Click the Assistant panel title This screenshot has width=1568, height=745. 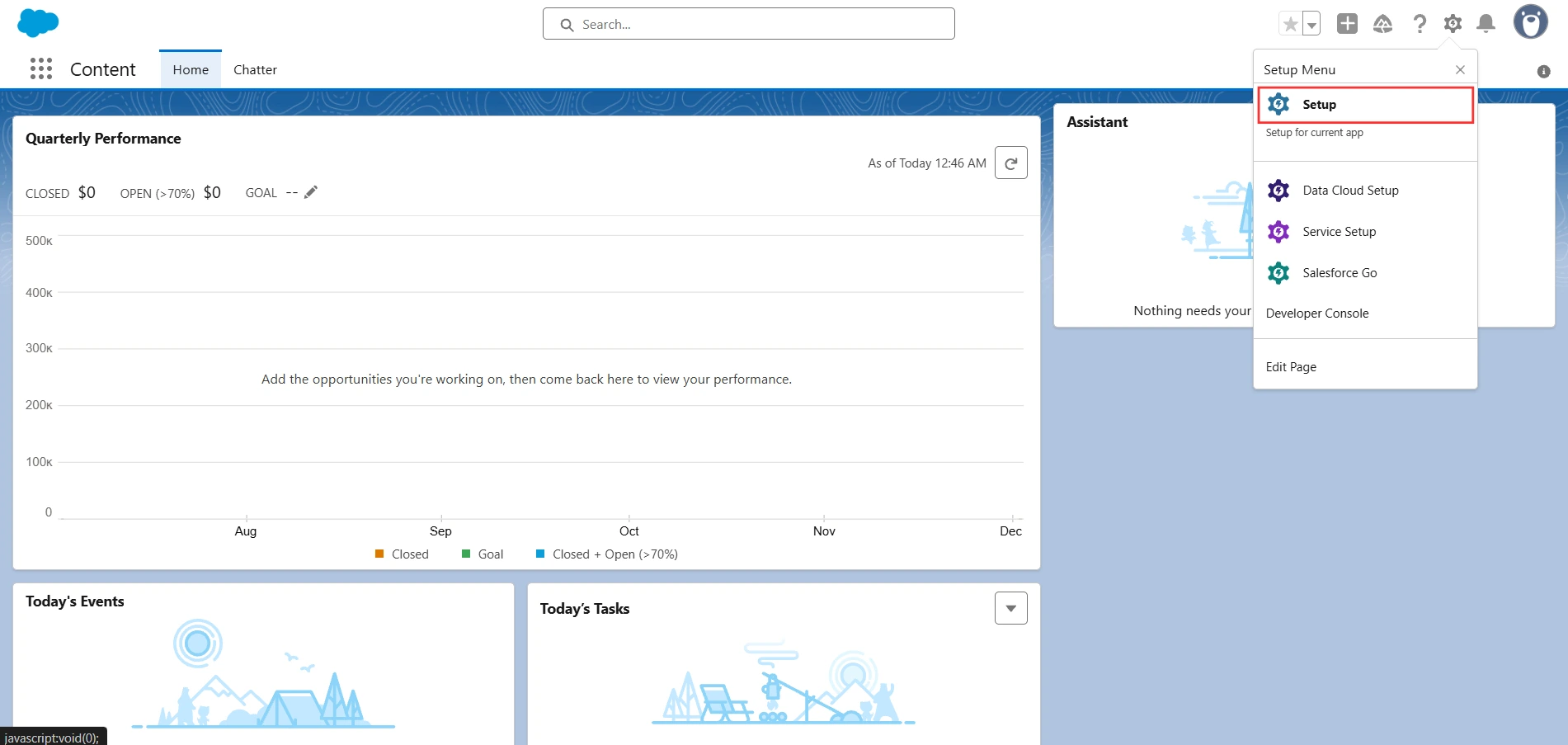1097,122
